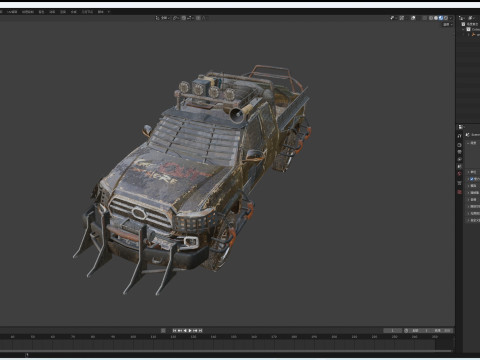Open viewport Options dropdown below shading buttons

click(x=447, y=25)
